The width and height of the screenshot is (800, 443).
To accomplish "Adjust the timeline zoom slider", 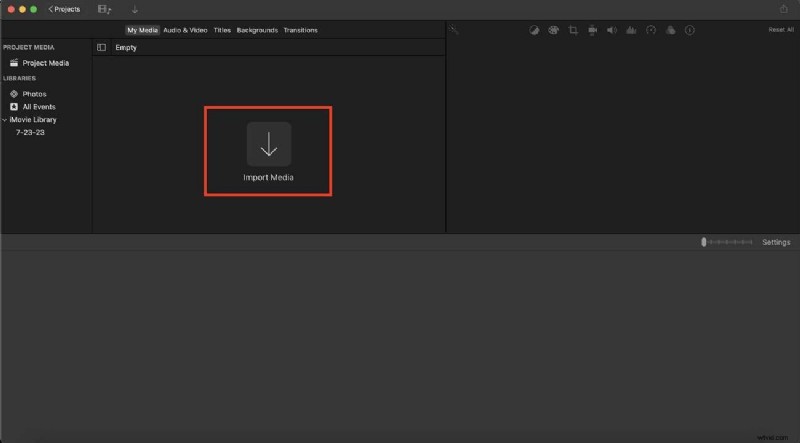I will pyautogui.click(x=727, y=242).
